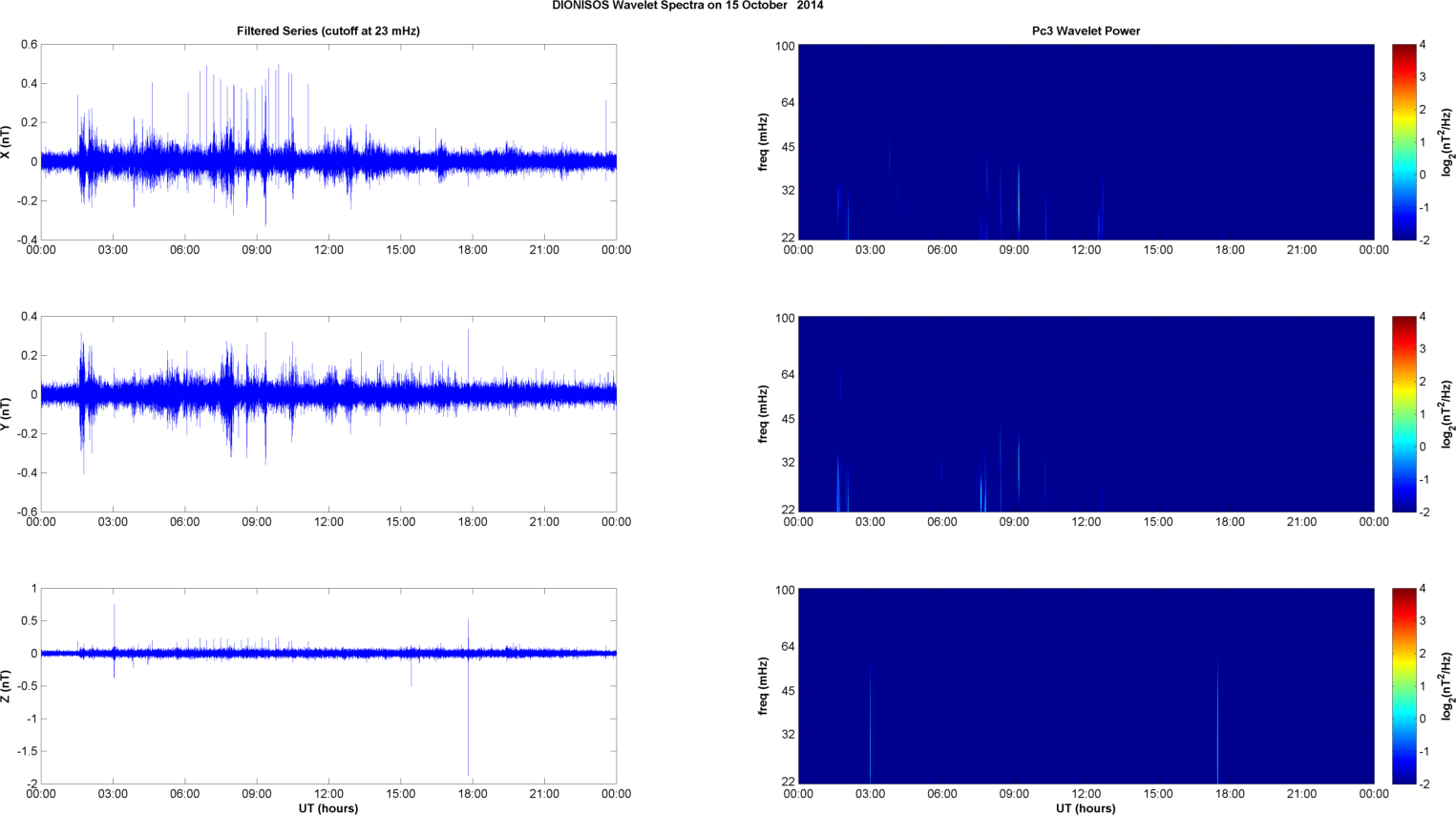Click the log2(nT²/Hz) label beside top colorbar
The width and height of the screenshot is (1456, 815).
point(1448,142)
